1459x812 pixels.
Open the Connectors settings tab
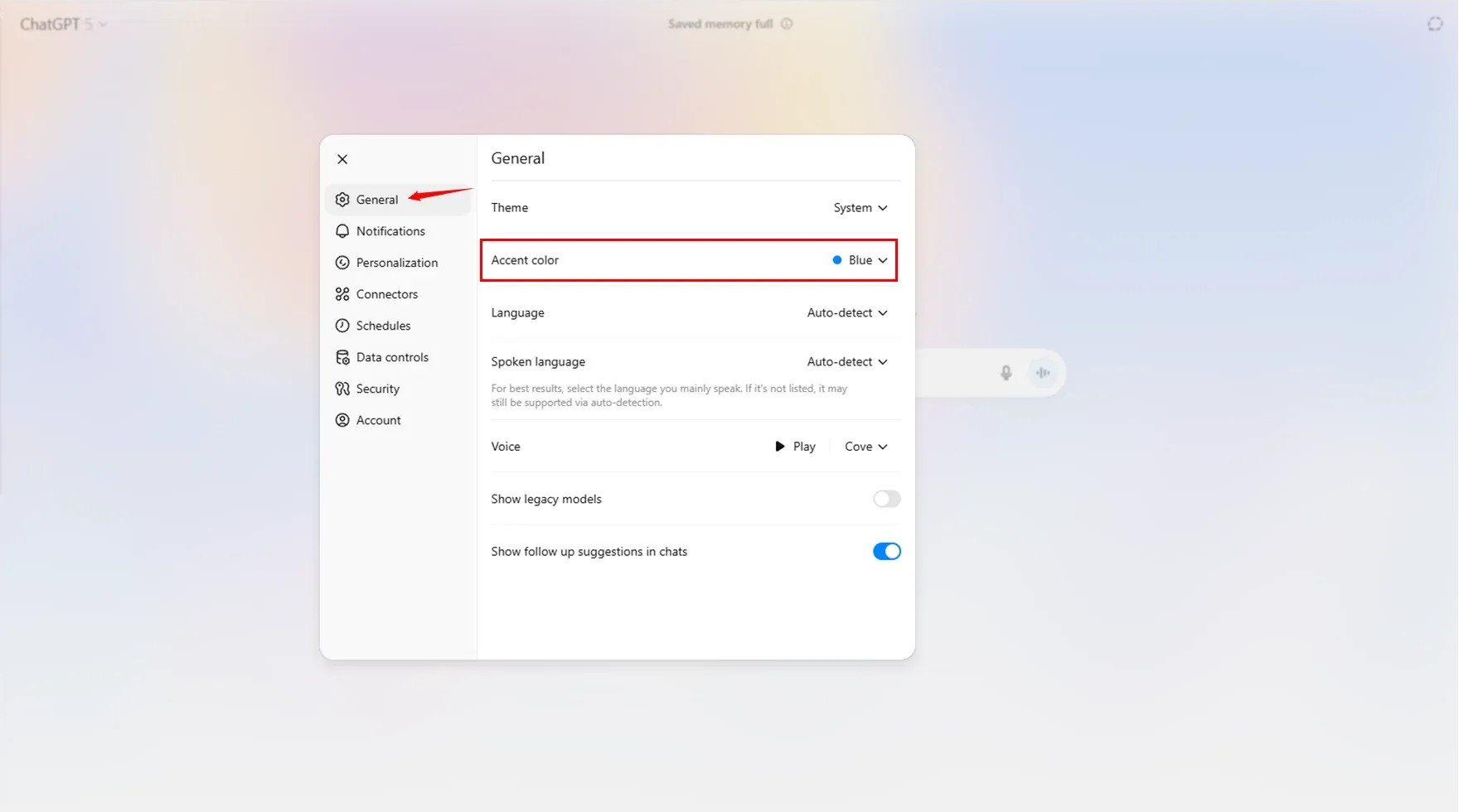coord(399,294)
